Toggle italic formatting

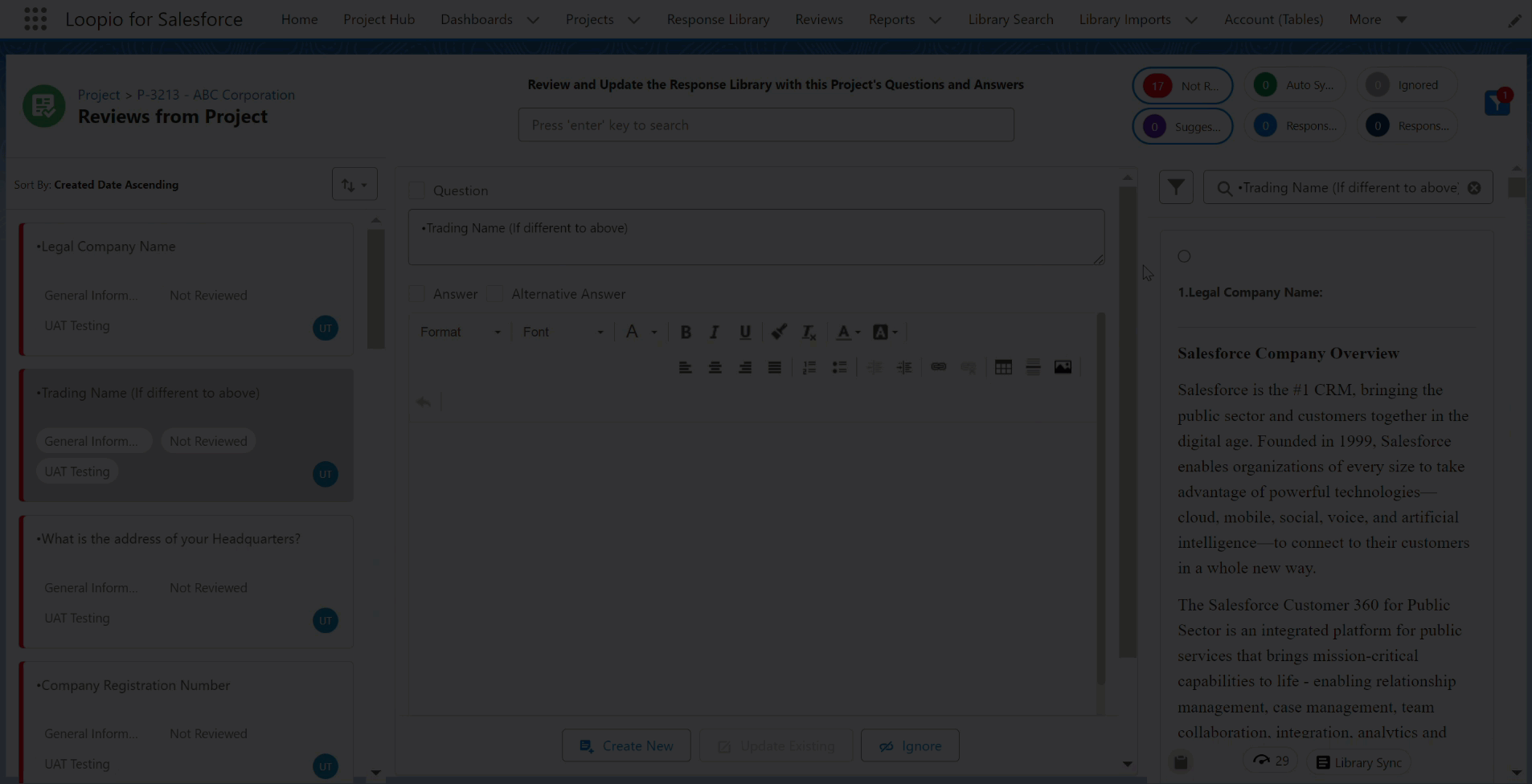pos(714,332)
